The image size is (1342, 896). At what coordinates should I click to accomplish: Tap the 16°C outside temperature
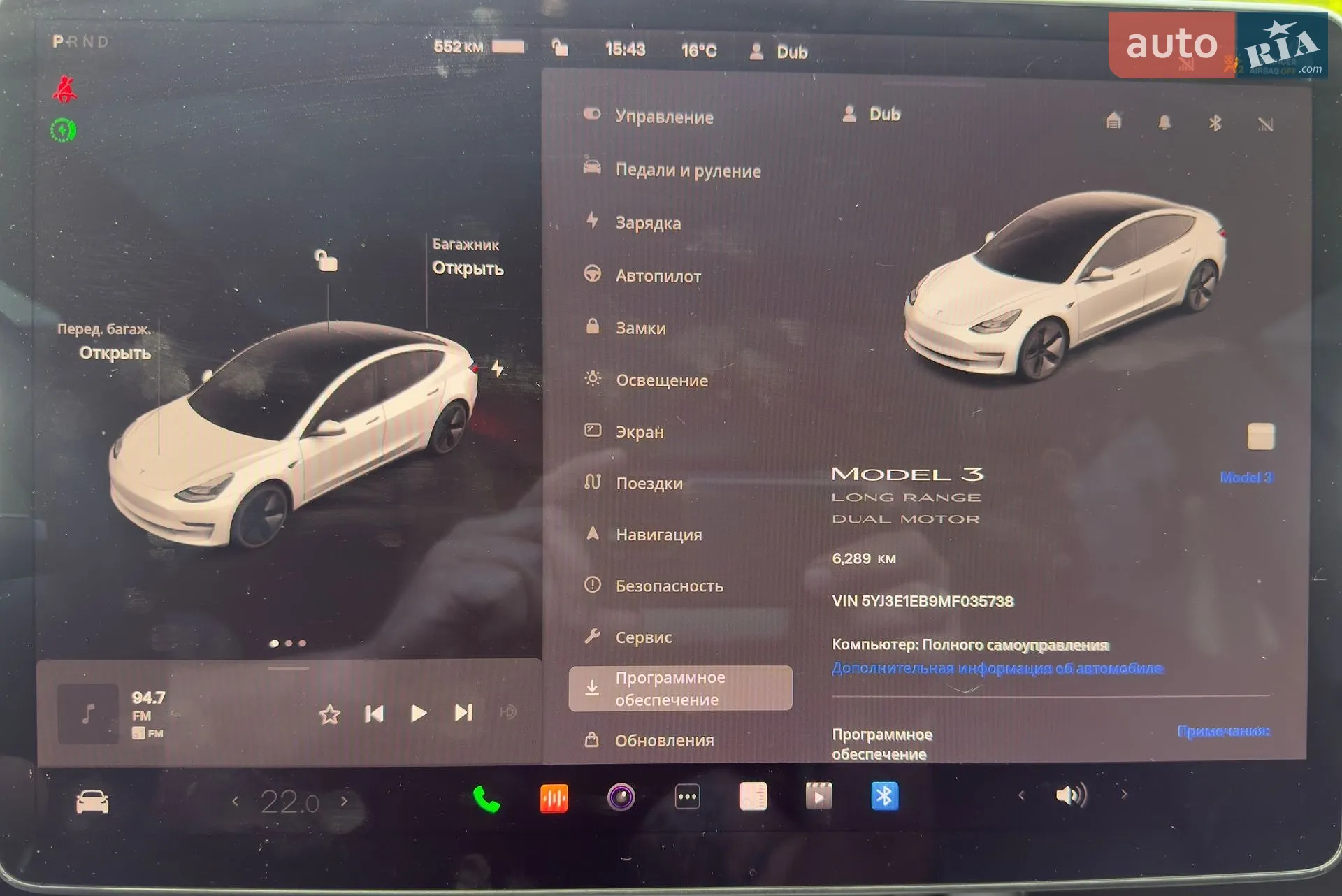tap(699, 50)
